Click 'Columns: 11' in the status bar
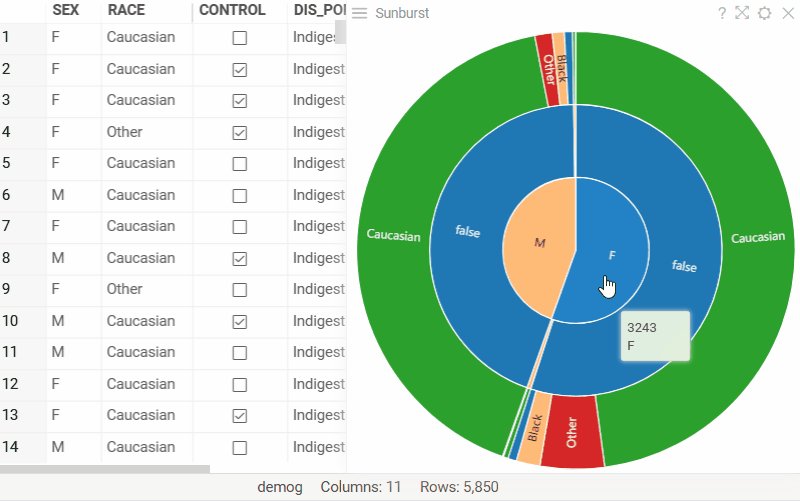 [361, 487]
